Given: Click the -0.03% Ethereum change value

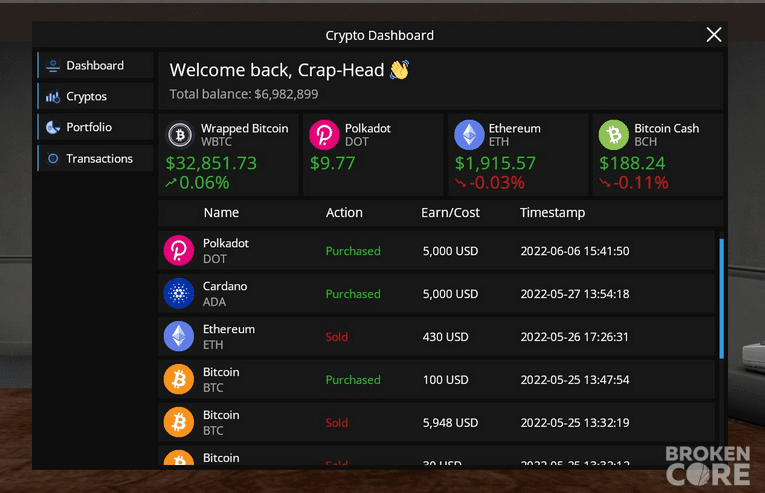Looking at the screenshot, I should [x=497, y=183].
